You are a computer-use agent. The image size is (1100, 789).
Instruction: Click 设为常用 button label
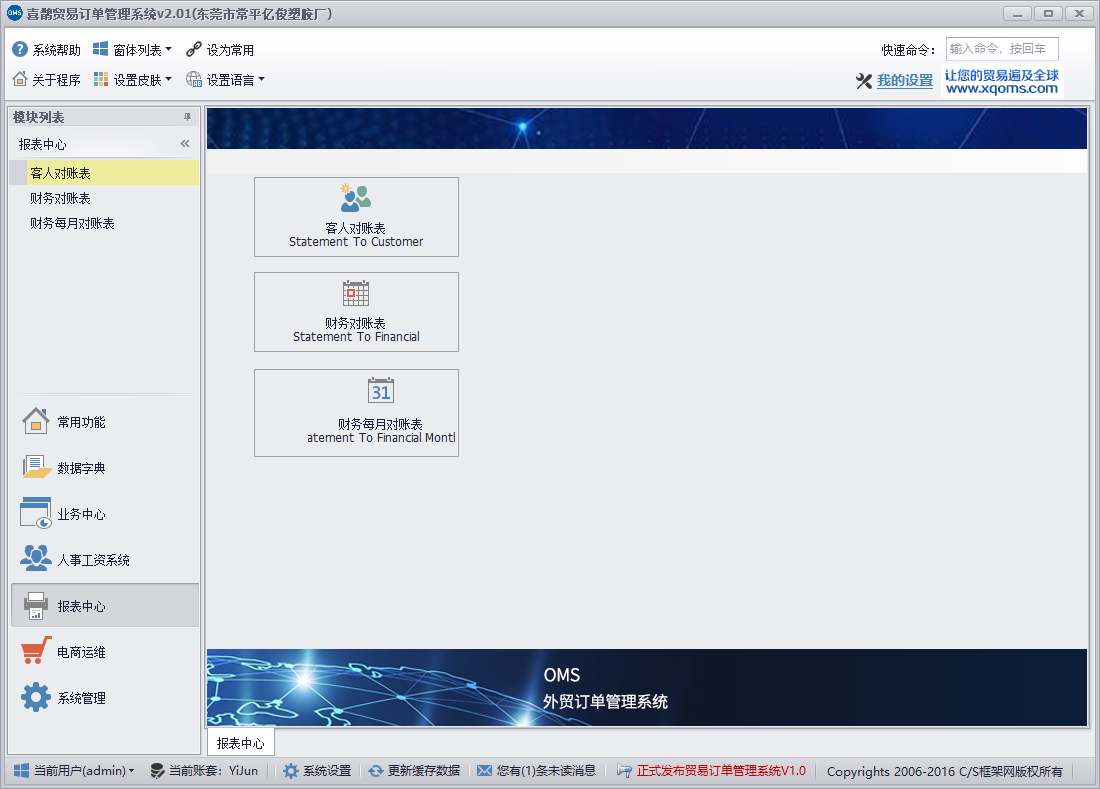pos(230,50)
